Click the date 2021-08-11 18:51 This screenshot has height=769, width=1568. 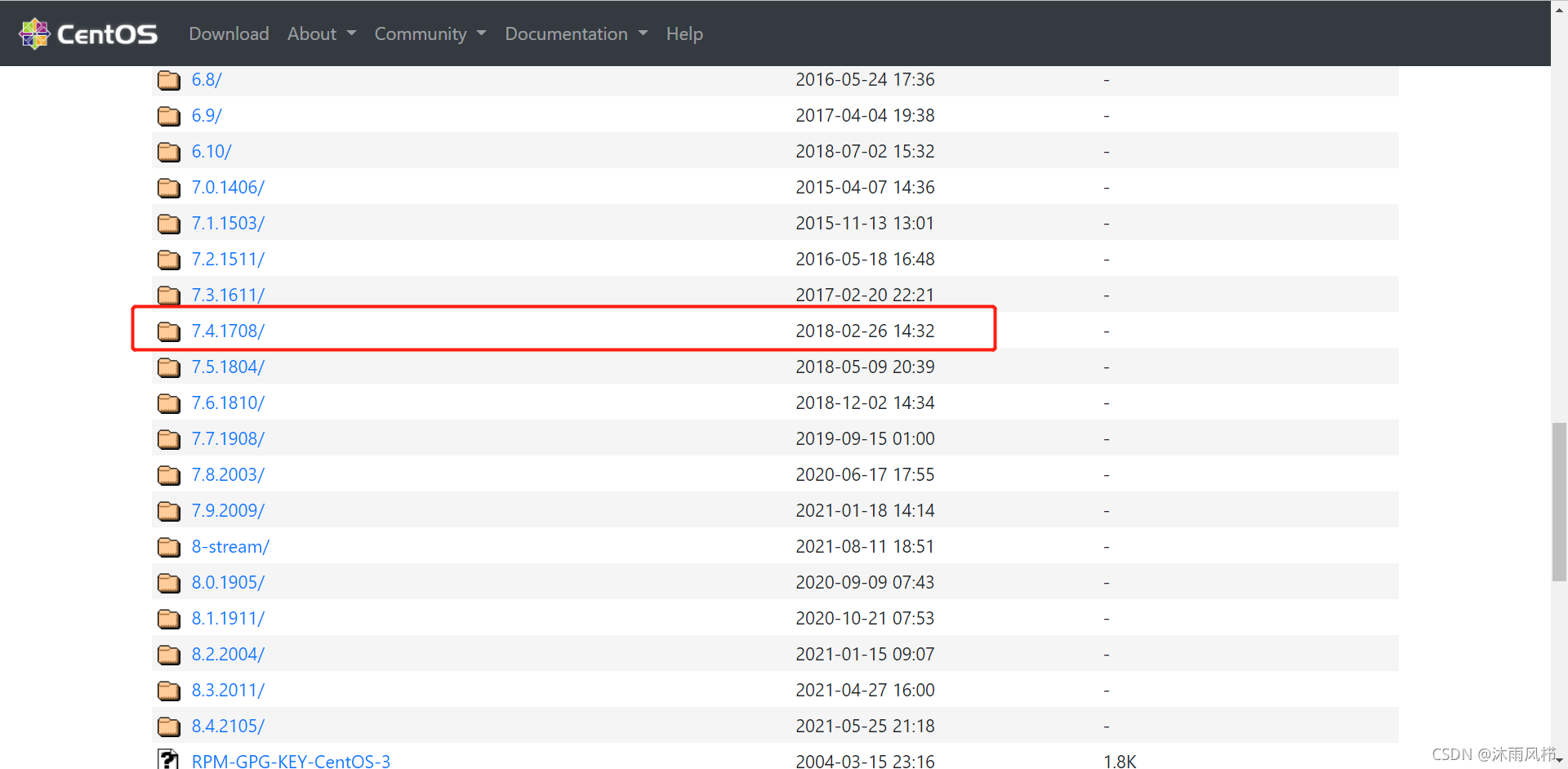pyautogui.click(x=865, y=546)
